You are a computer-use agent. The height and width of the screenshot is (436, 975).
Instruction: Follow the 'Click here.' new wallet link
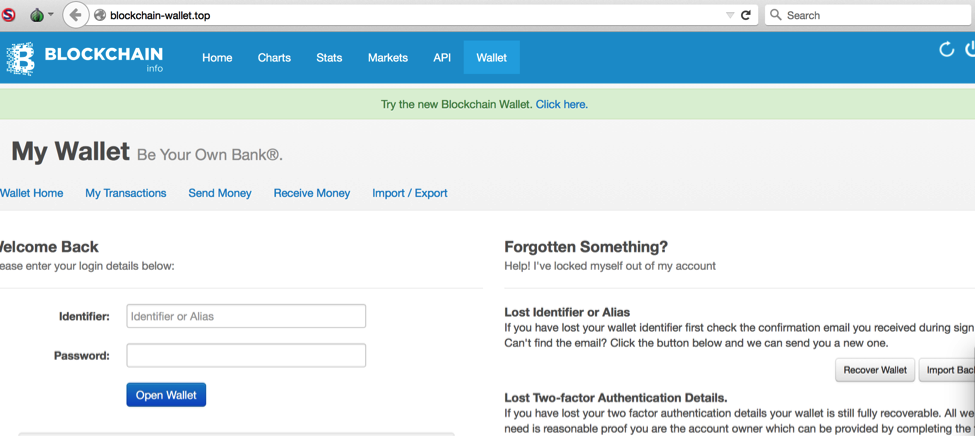tap(561, 104)
